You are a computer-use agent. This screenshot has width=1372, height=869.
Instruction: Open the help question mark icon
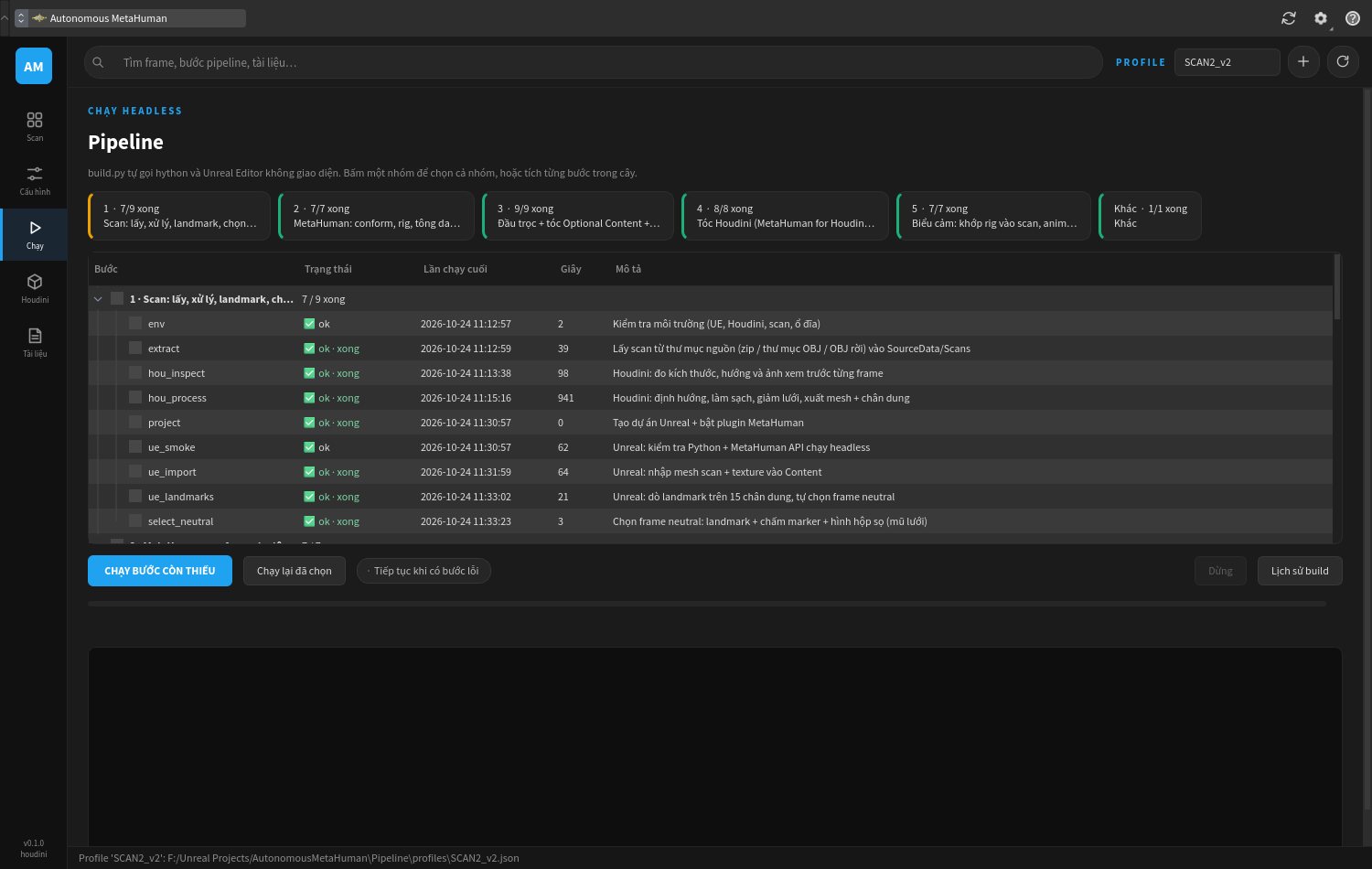click(1353, 18)
